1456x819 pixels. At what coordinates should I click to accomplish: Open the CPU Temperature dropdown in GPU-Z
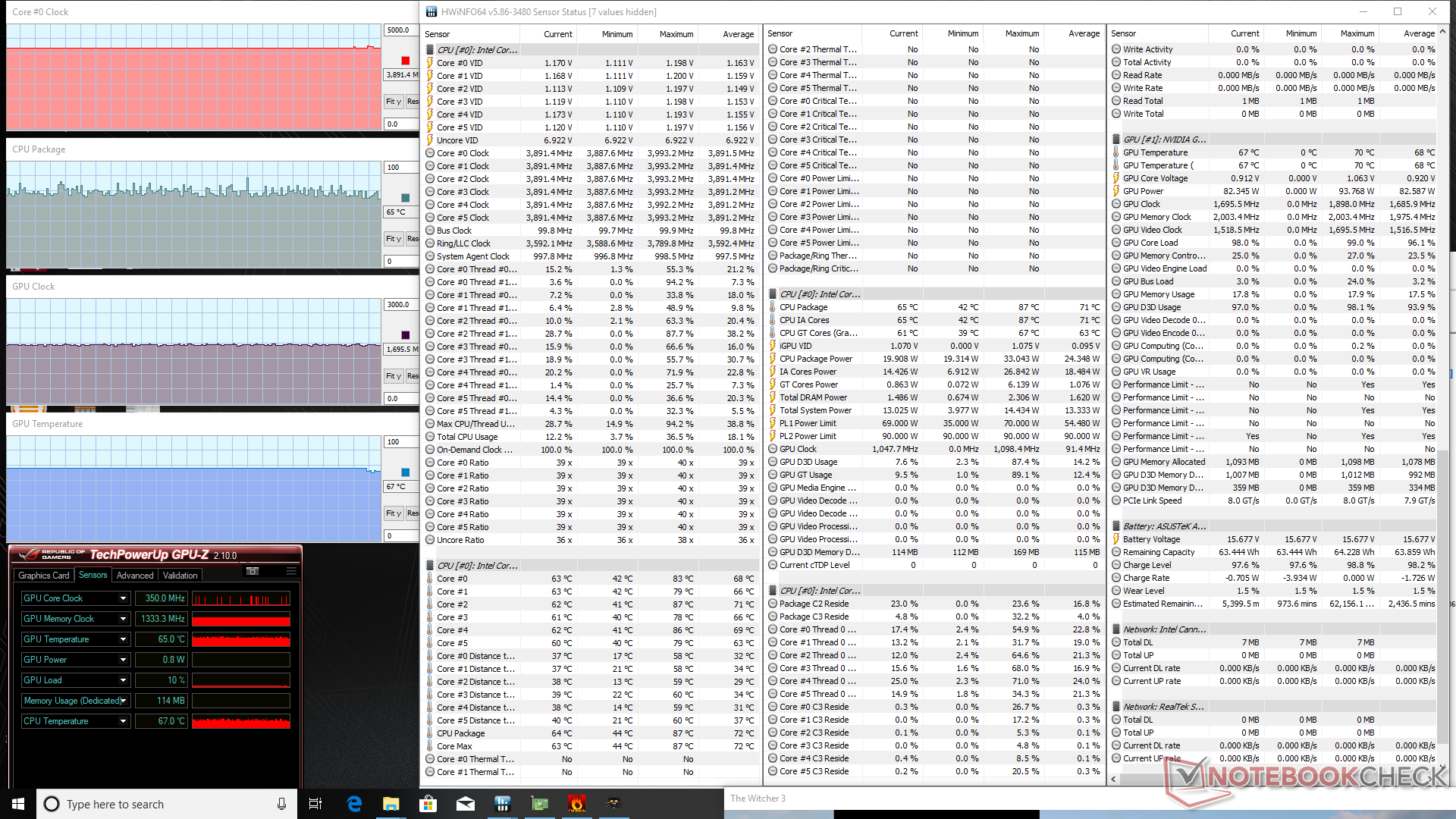(x=123, y=721)
